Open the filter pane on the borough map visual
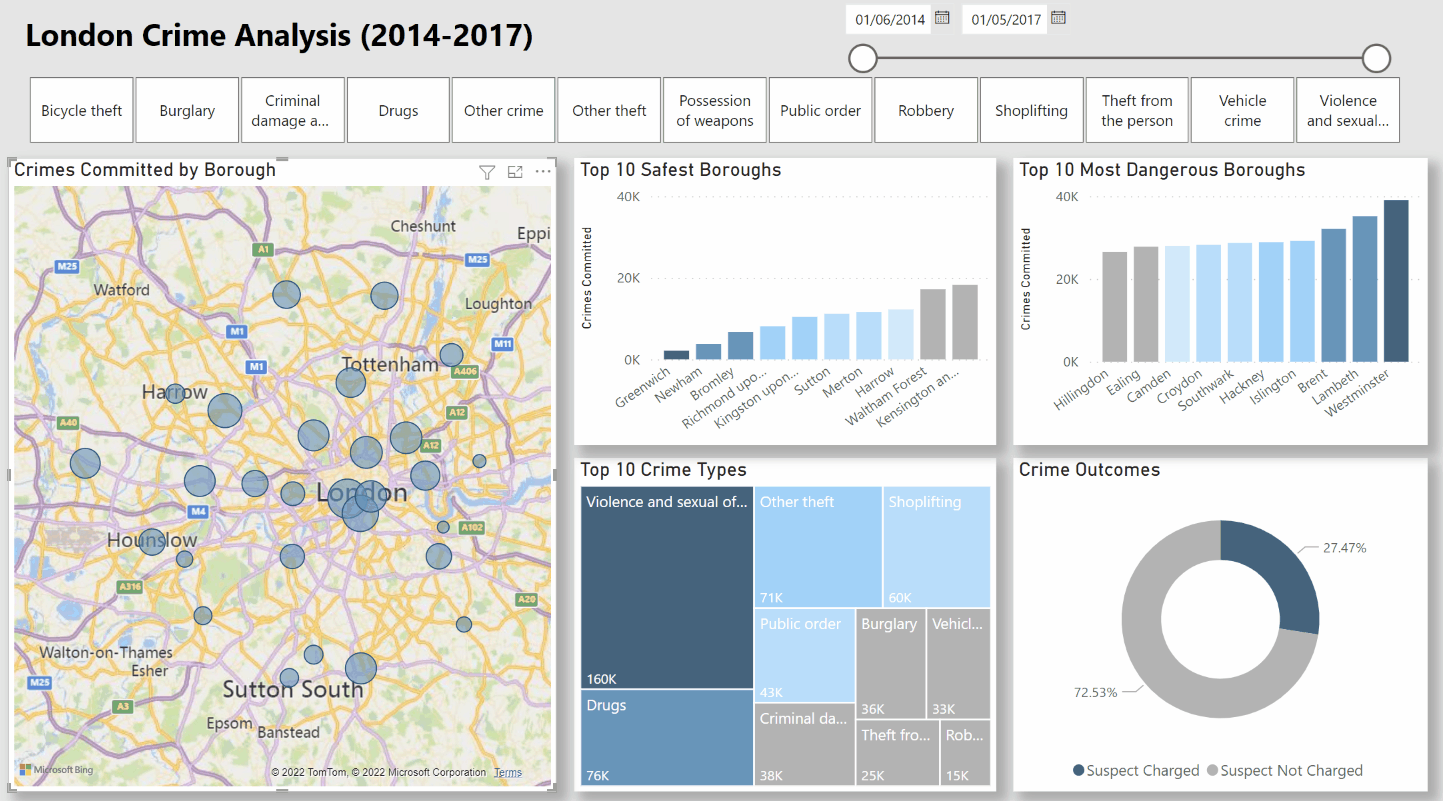 (487, 171)
